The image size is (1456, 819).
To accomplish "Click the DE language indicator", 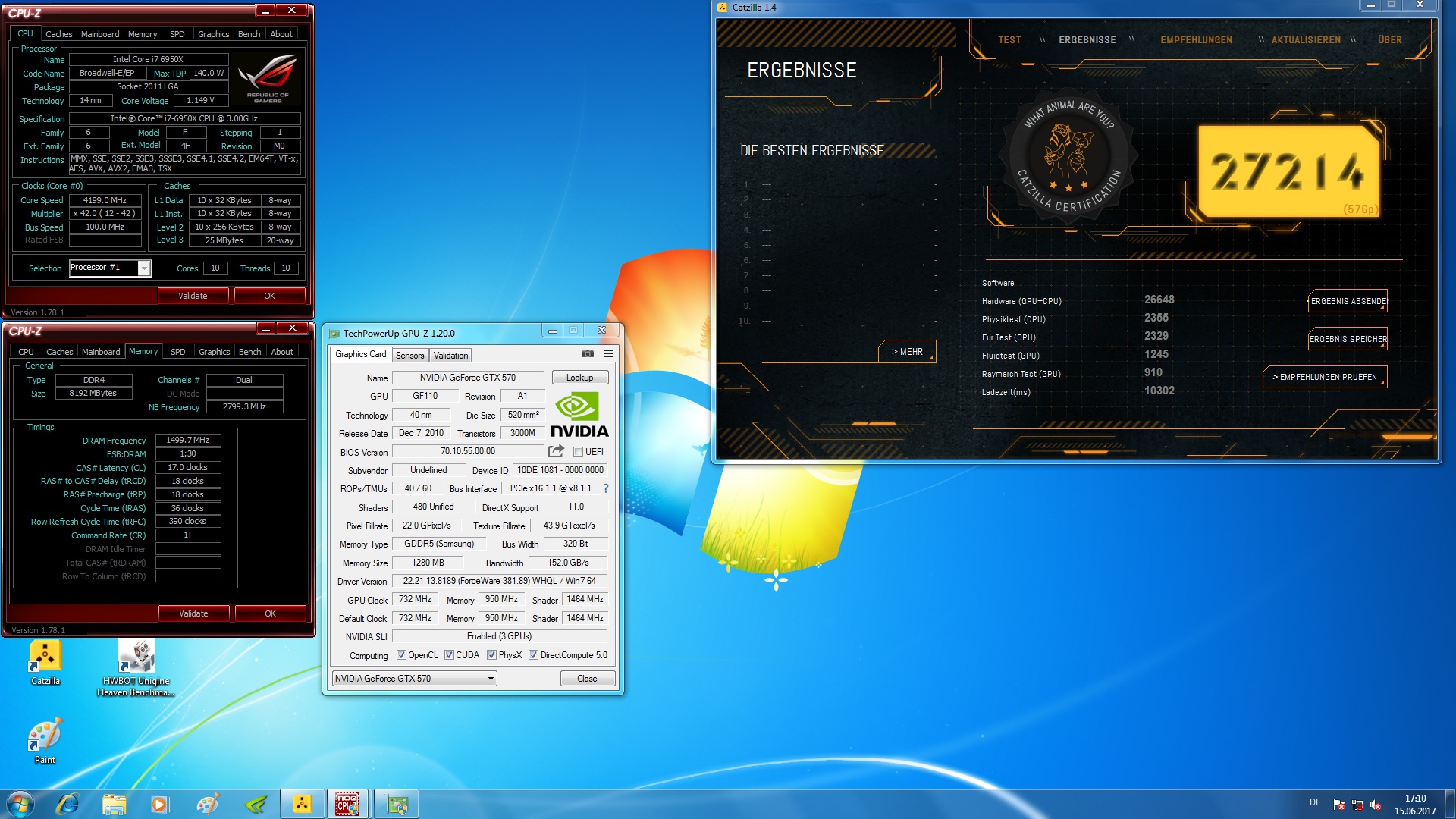I will pyautogui.click(x=1315, y=802).
